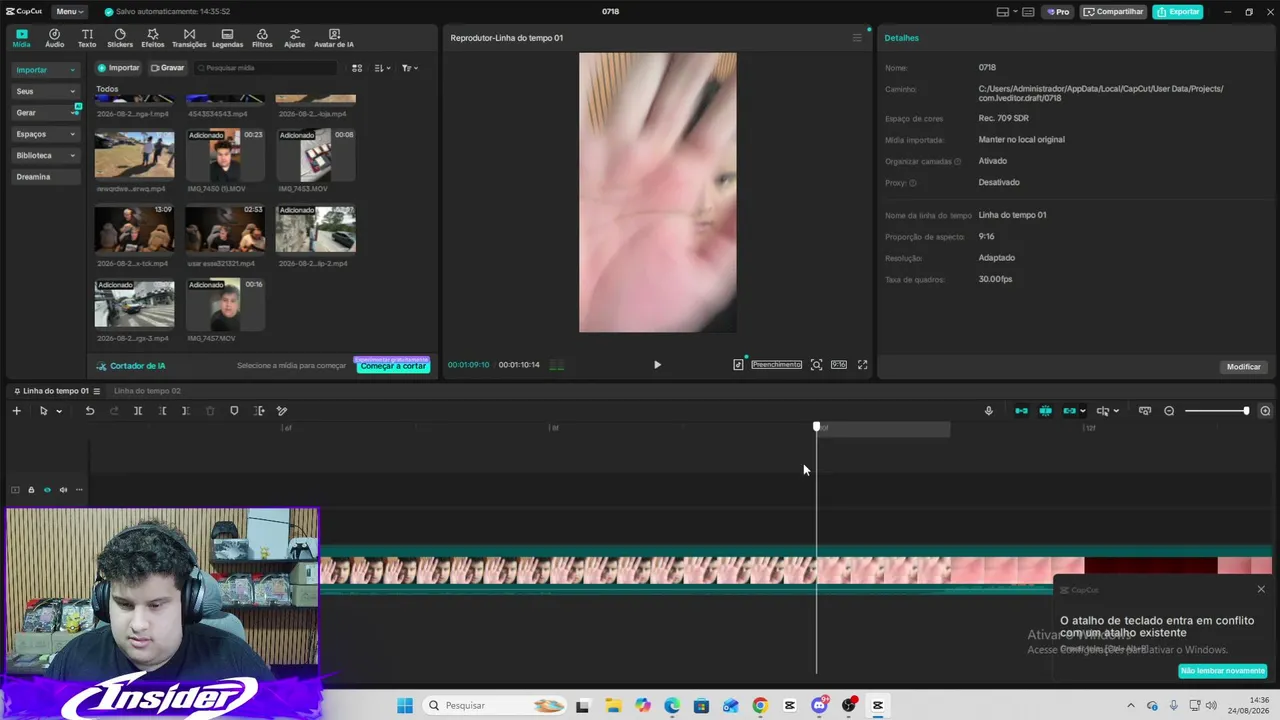Trim the clip's right side at playhead
This screenshot has width=1280, height=720.
186,411
